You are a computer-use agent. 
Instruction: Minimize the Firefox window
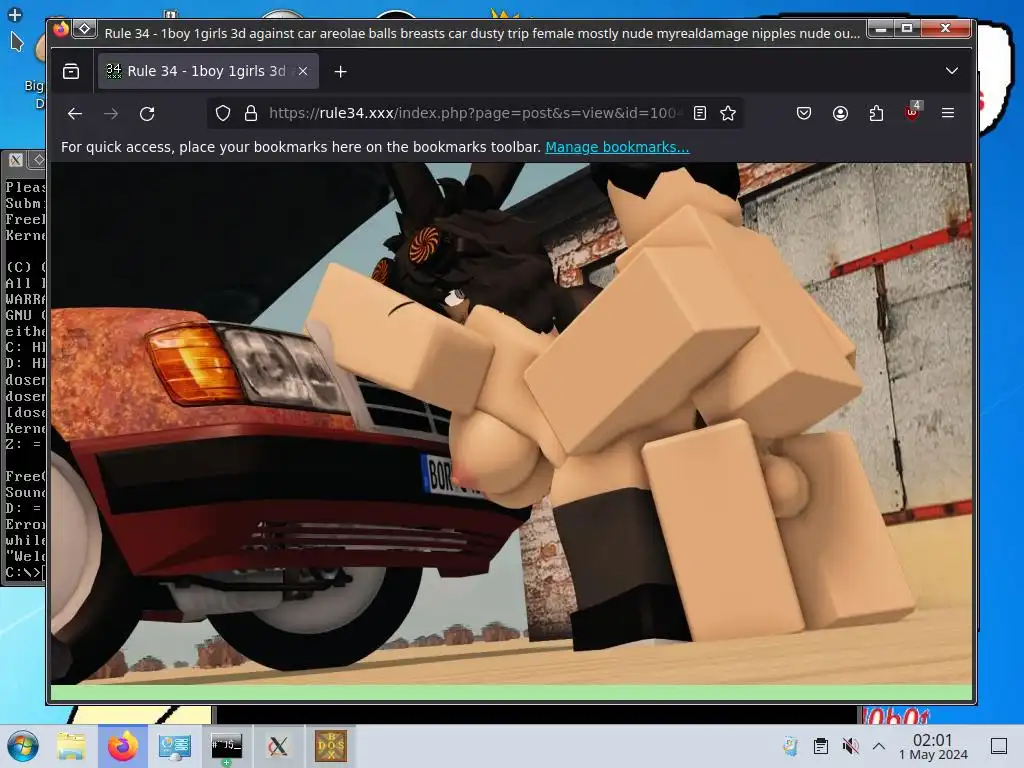(x=880, y=28)
